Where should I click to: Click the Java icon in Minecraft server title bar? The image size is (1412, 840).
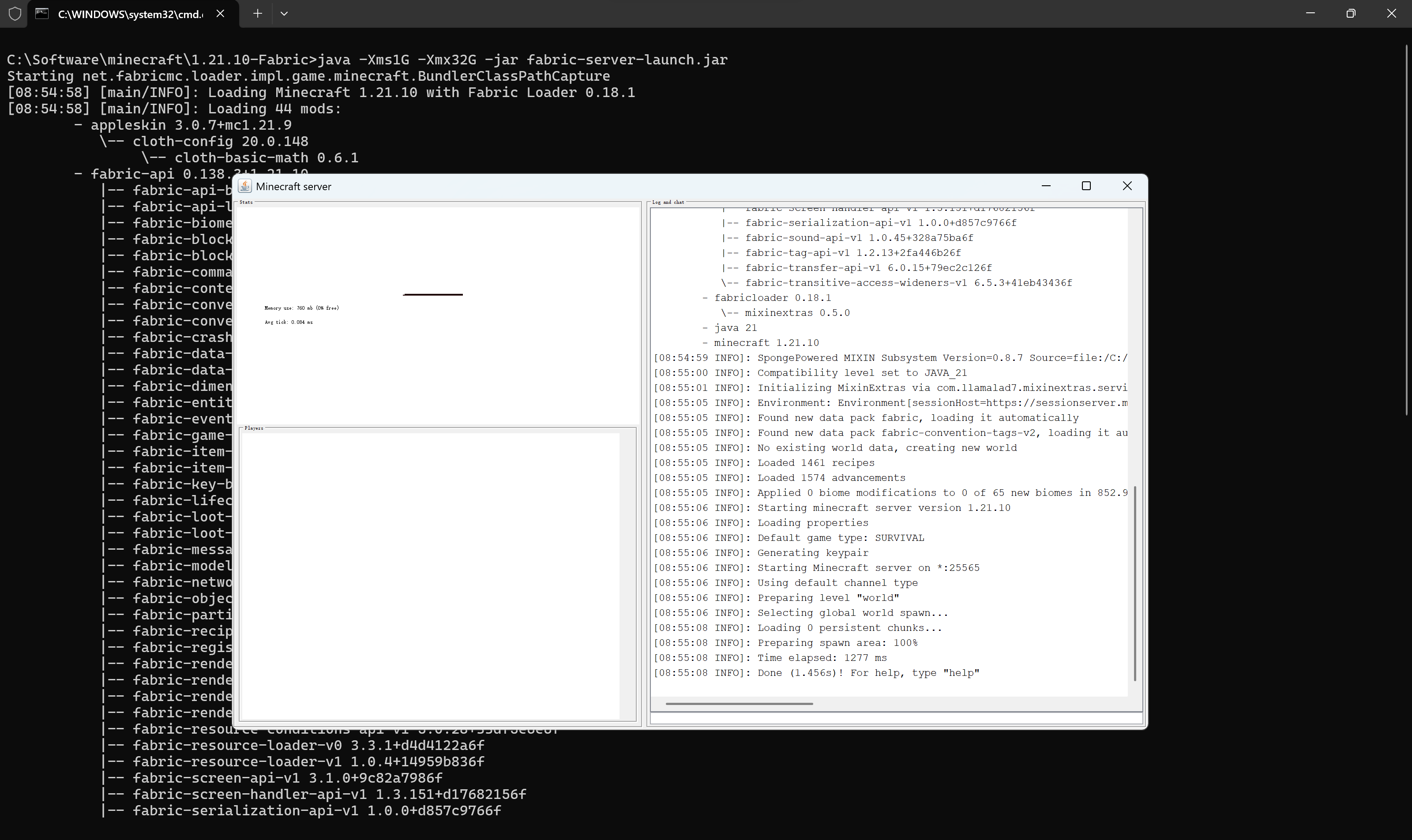point(244,186)
